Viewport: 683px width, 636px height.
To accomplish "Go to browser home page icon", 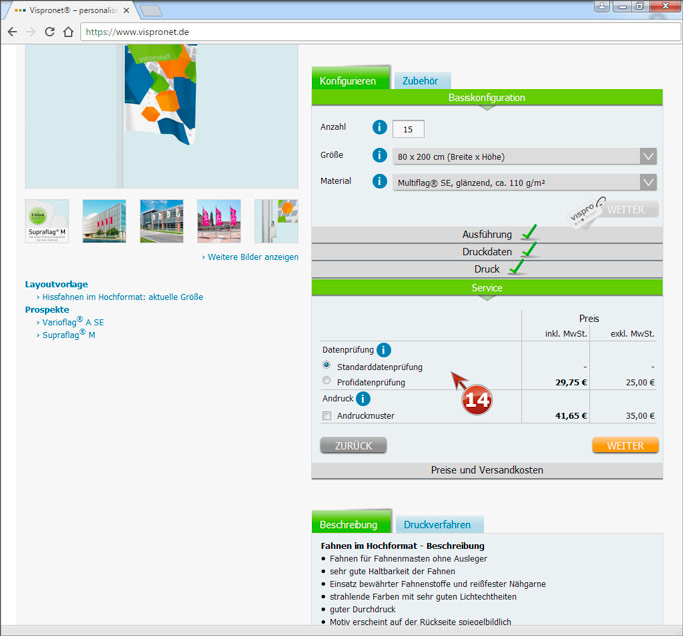I will [68, 32].
